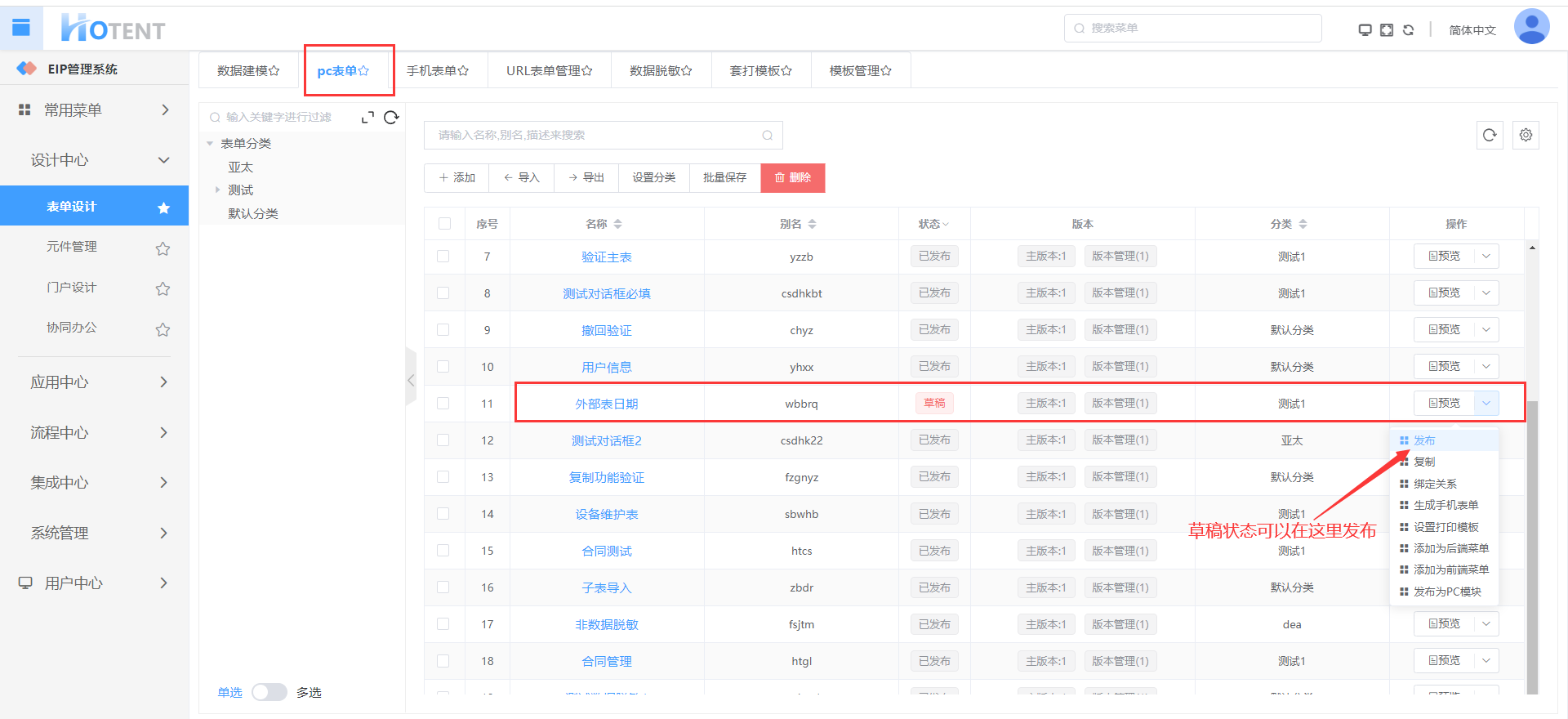Viewport: 1568px width, 719px height.
Task: Unfavorite the 表单设计 star icon
Action: point(163,208)
